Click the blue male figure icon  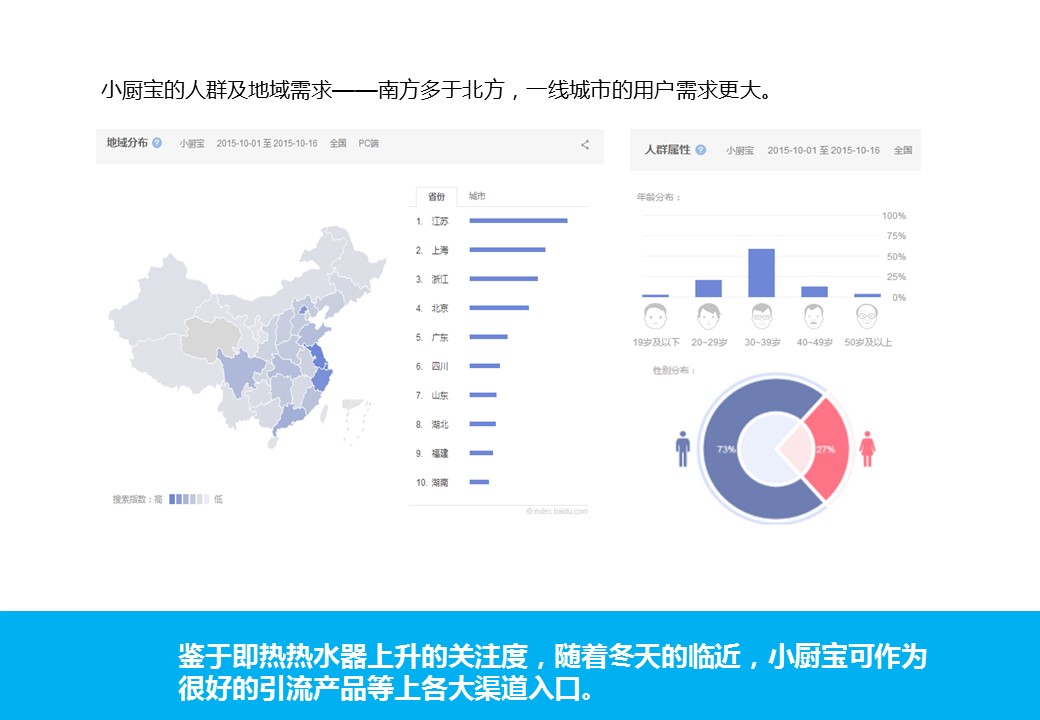tap(682, 449)
